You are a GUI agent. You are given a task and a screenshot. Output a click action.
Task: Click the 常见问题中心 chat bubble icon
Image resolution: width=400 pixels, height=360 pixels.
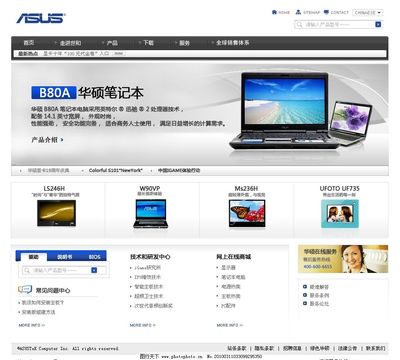click(x=25, y=290)
